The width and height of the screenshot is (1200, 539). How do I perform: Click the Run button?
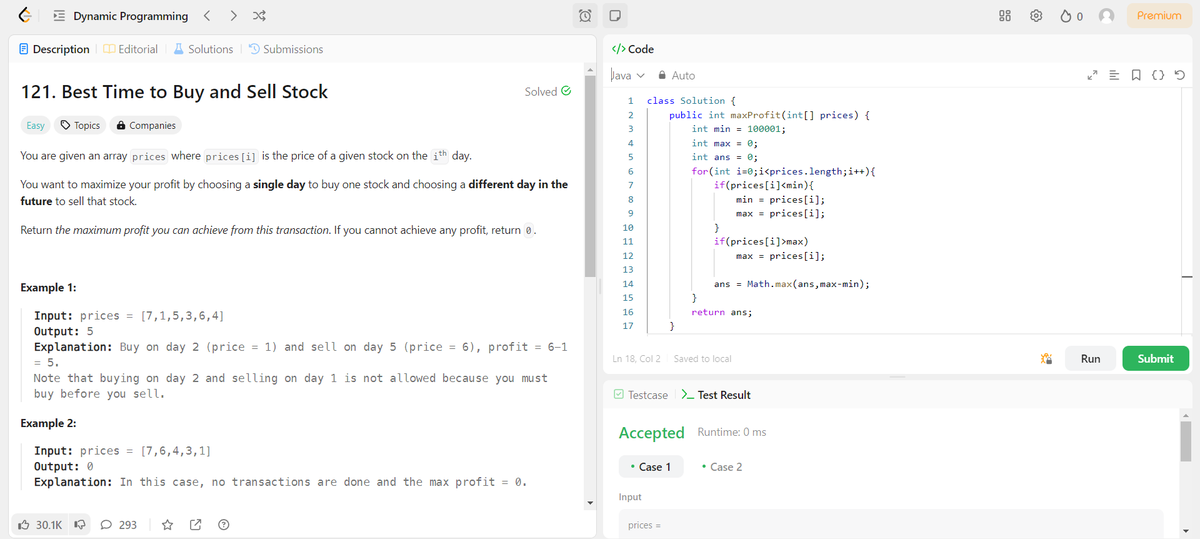click(1090, 359)
